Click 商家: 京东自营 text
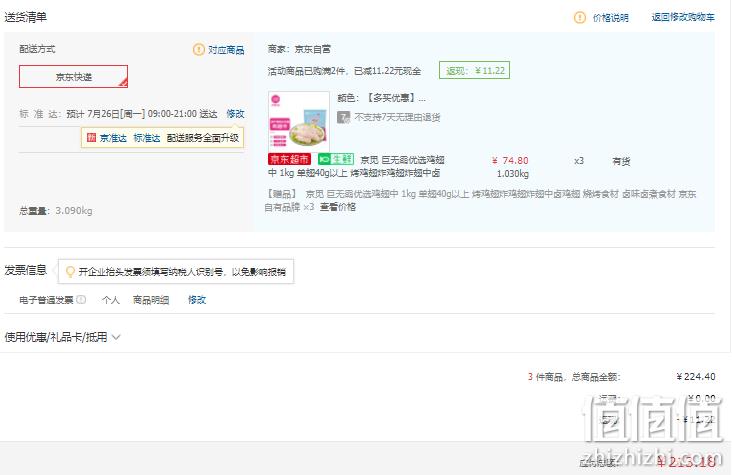Image resolution: width=732 pixels, height=475 pixels. pos(299,49)
